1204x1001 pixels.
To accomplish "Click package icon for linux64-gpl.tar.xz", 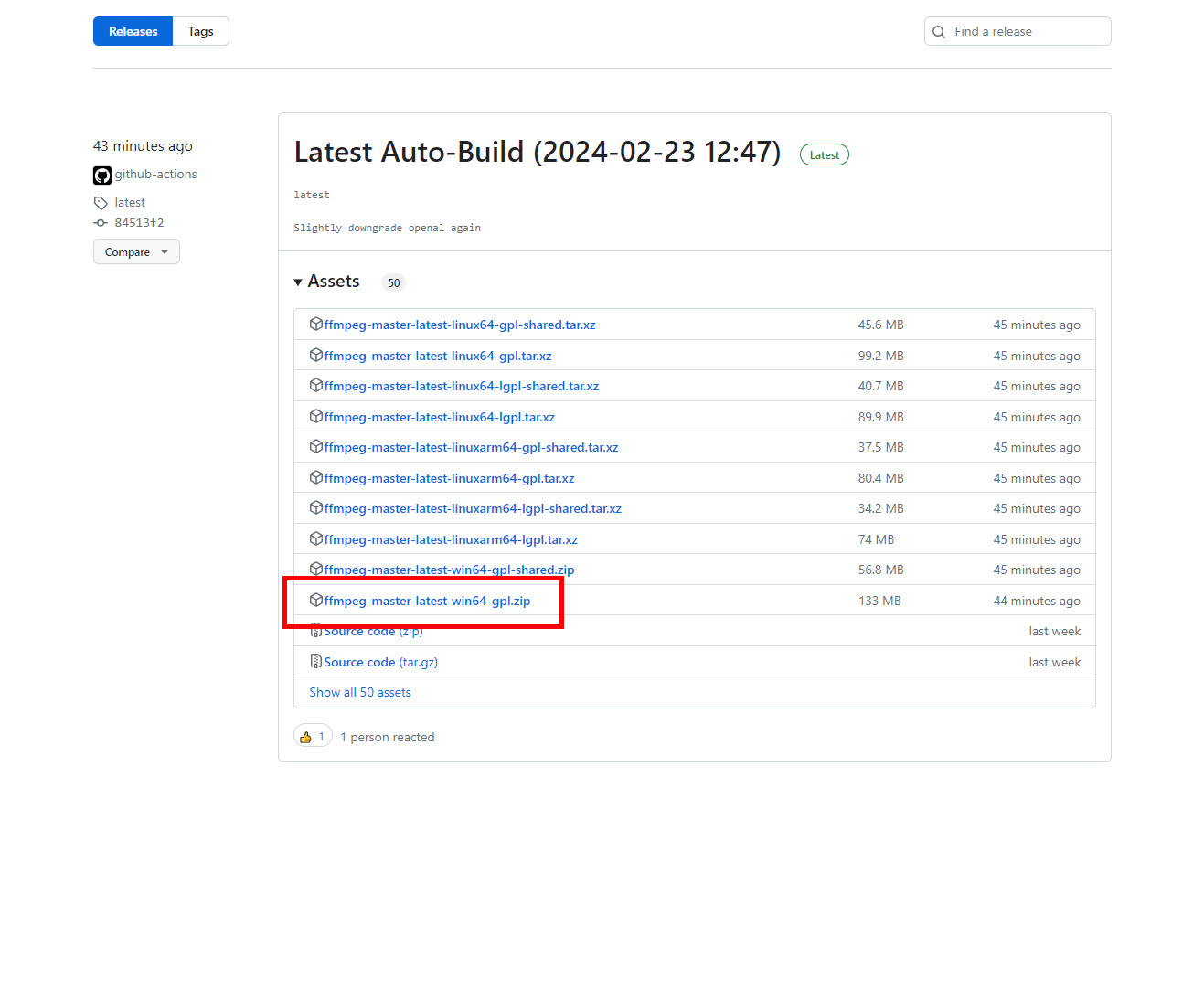I will 316,355.
